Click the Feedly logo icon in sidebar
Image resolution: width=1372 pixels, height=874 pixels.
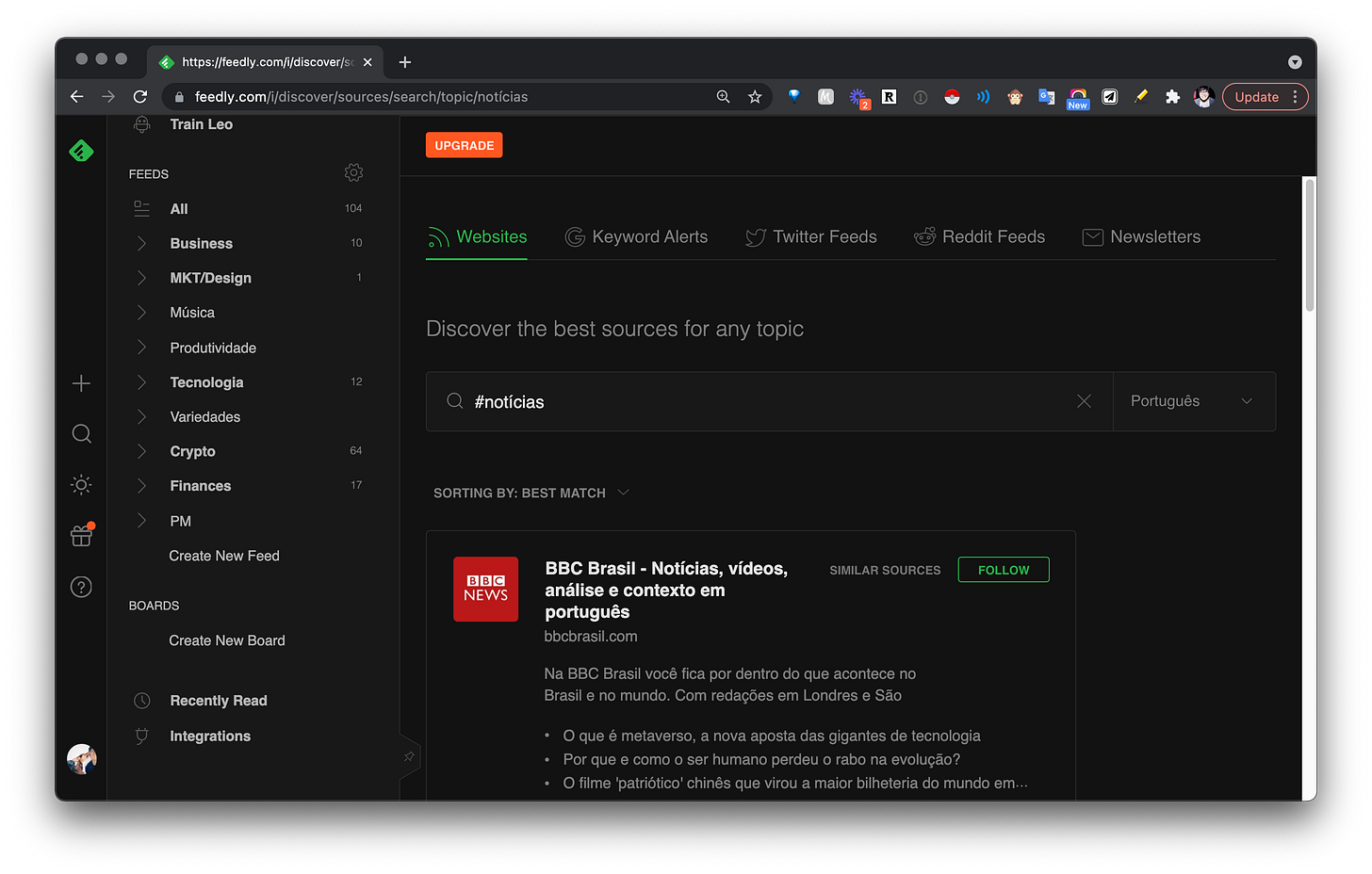(x=82, y=151)
